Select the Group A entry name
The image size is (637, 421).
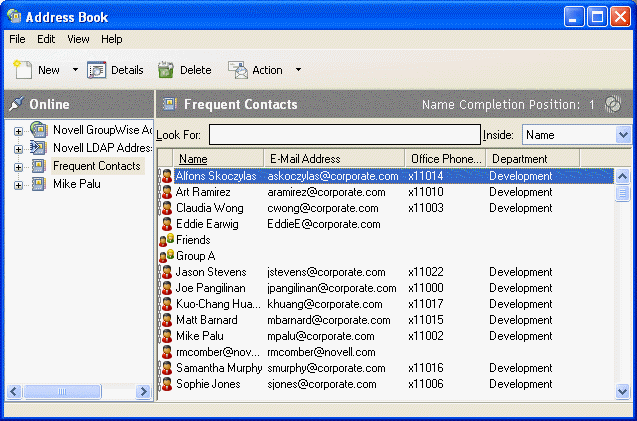click(195, 256)
